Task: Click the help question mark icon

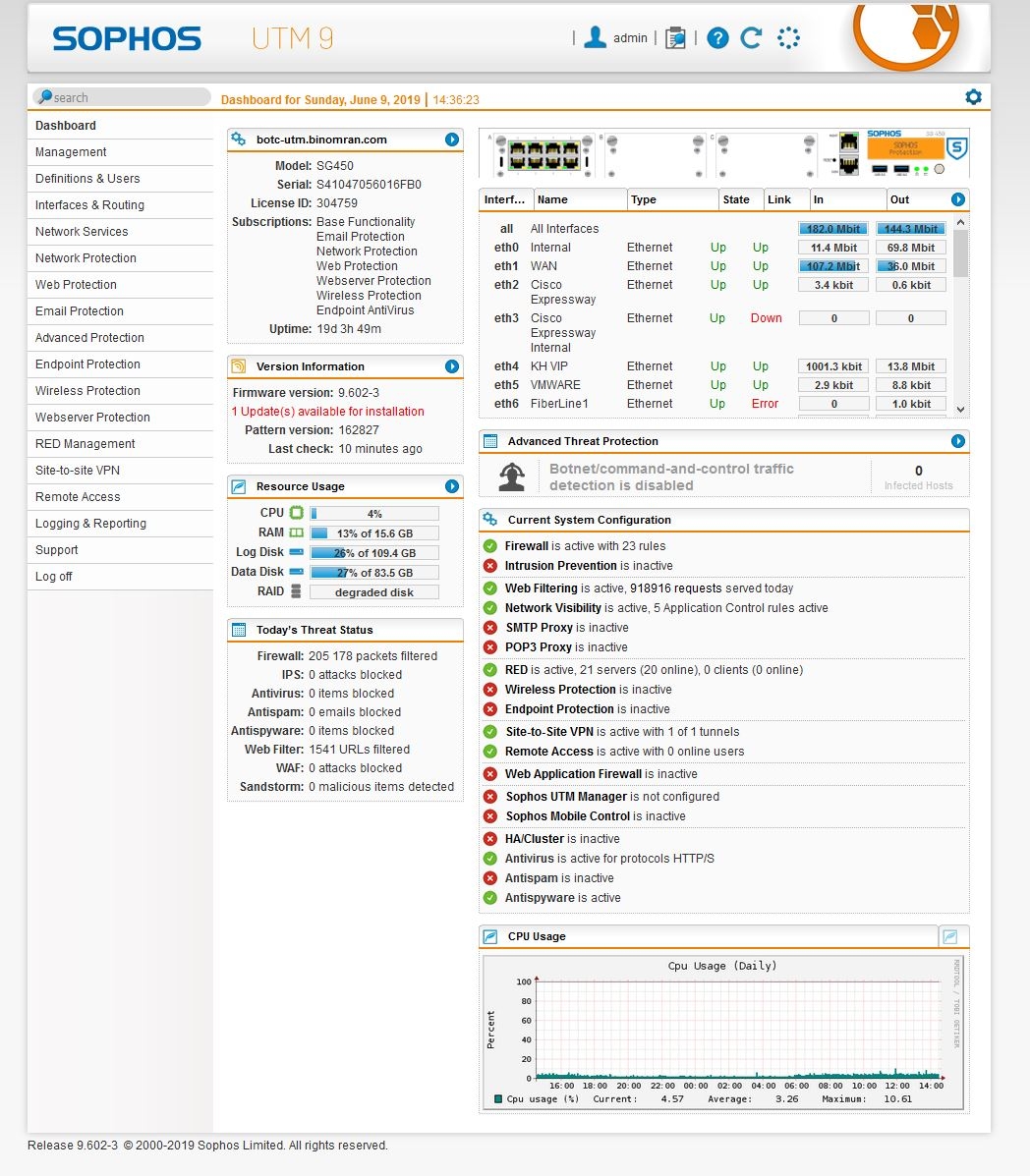Action: (x=718, y=38)
